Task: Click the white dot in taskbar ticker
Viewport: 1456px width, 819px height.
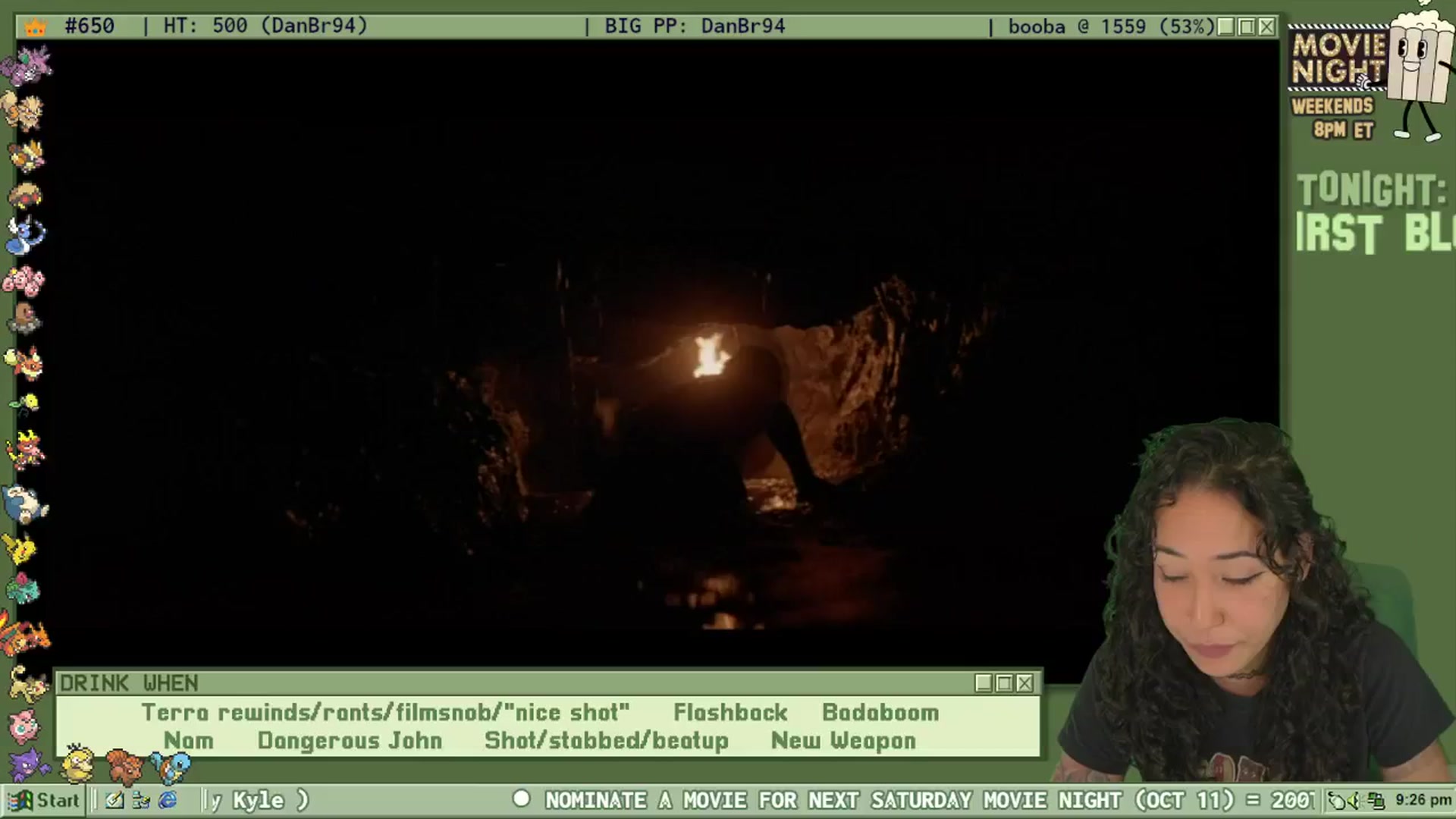Action: 521,799
